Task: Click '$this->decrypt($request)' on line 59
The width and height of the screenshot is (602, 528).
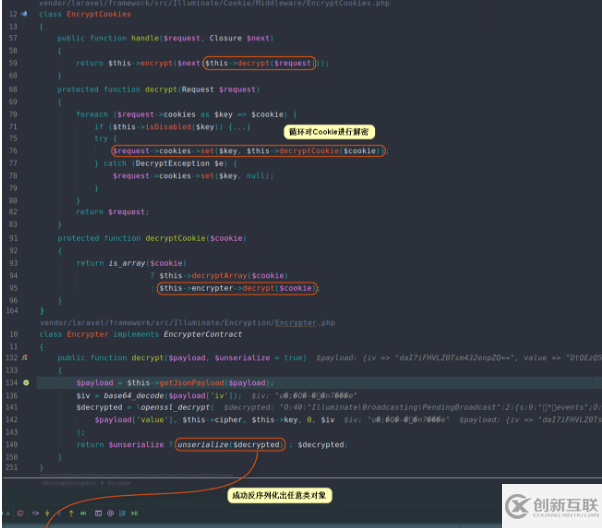Action: 259,63
